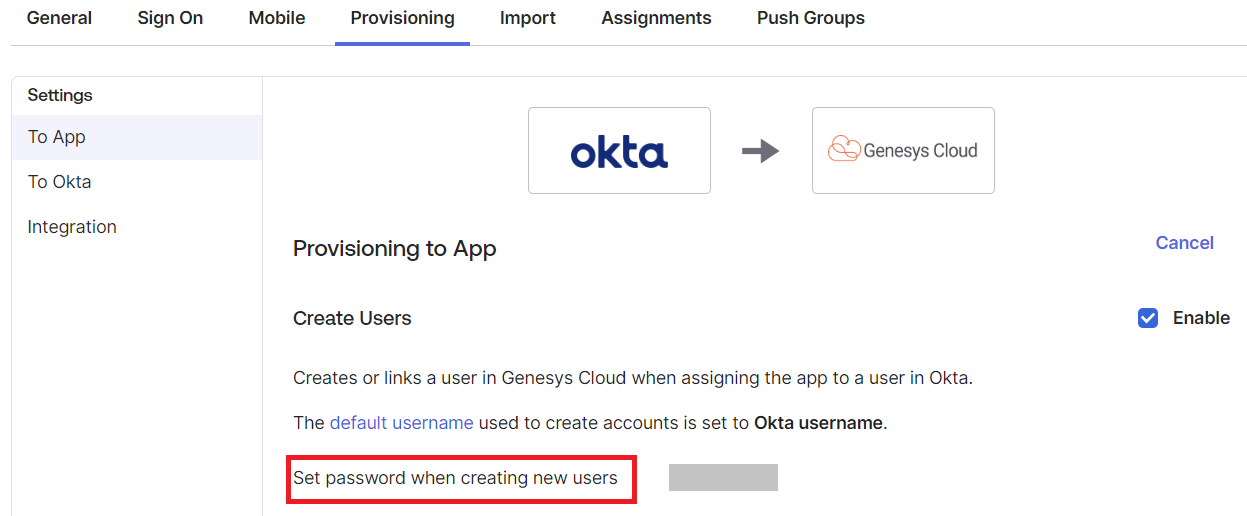The width and height of the screenshot is (1247, 516).
Task: Open Integration in the Settings sidebar
Action: tap(72, 227)
